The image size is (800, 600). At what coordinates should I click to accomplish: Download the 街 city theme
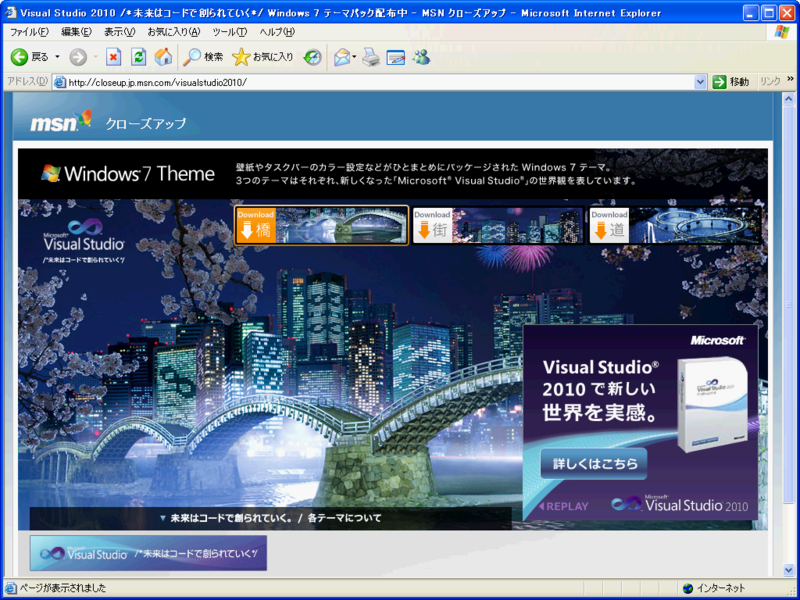(x=498, y=226)
